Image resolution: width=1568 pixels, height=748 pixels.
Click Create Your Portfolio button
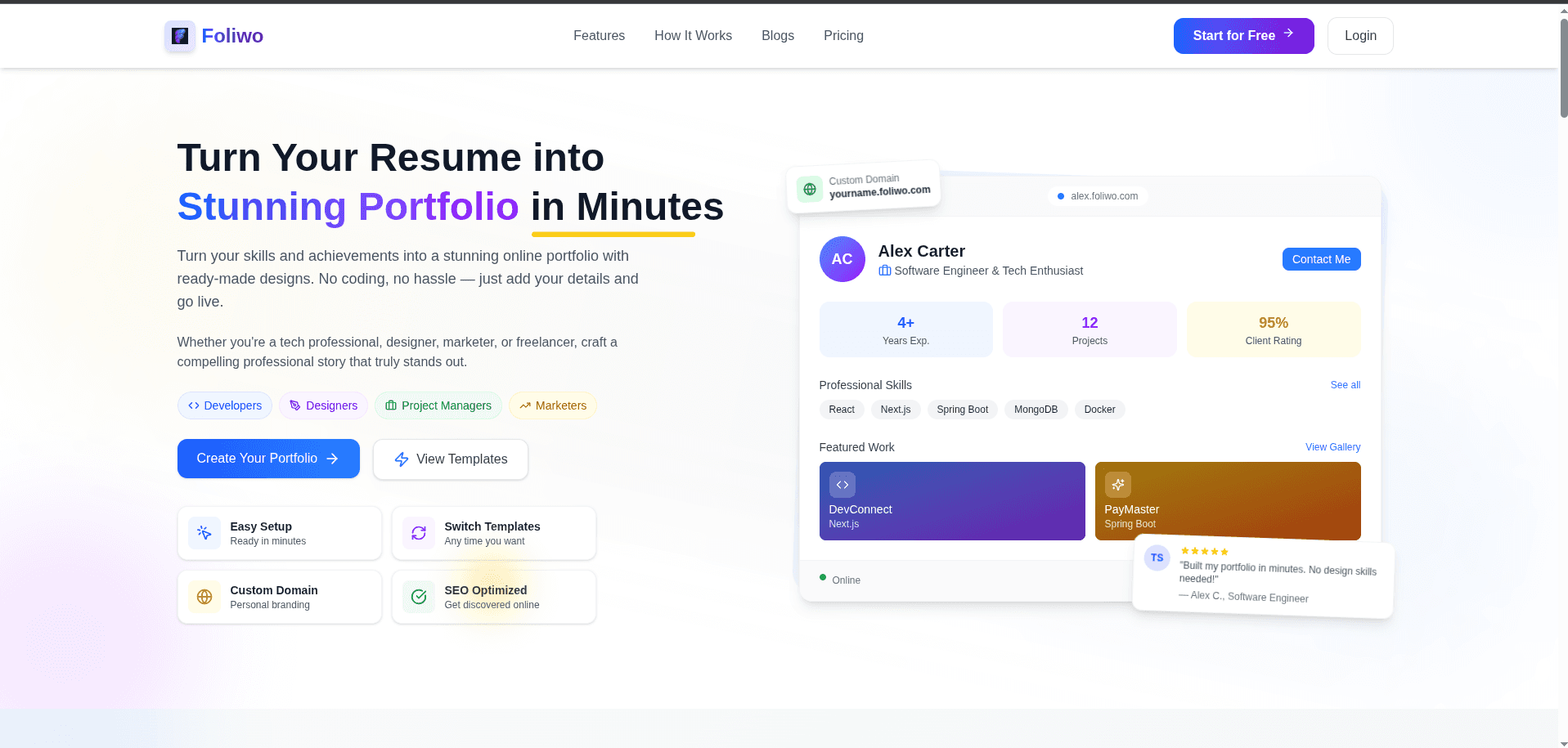[268, 459]
